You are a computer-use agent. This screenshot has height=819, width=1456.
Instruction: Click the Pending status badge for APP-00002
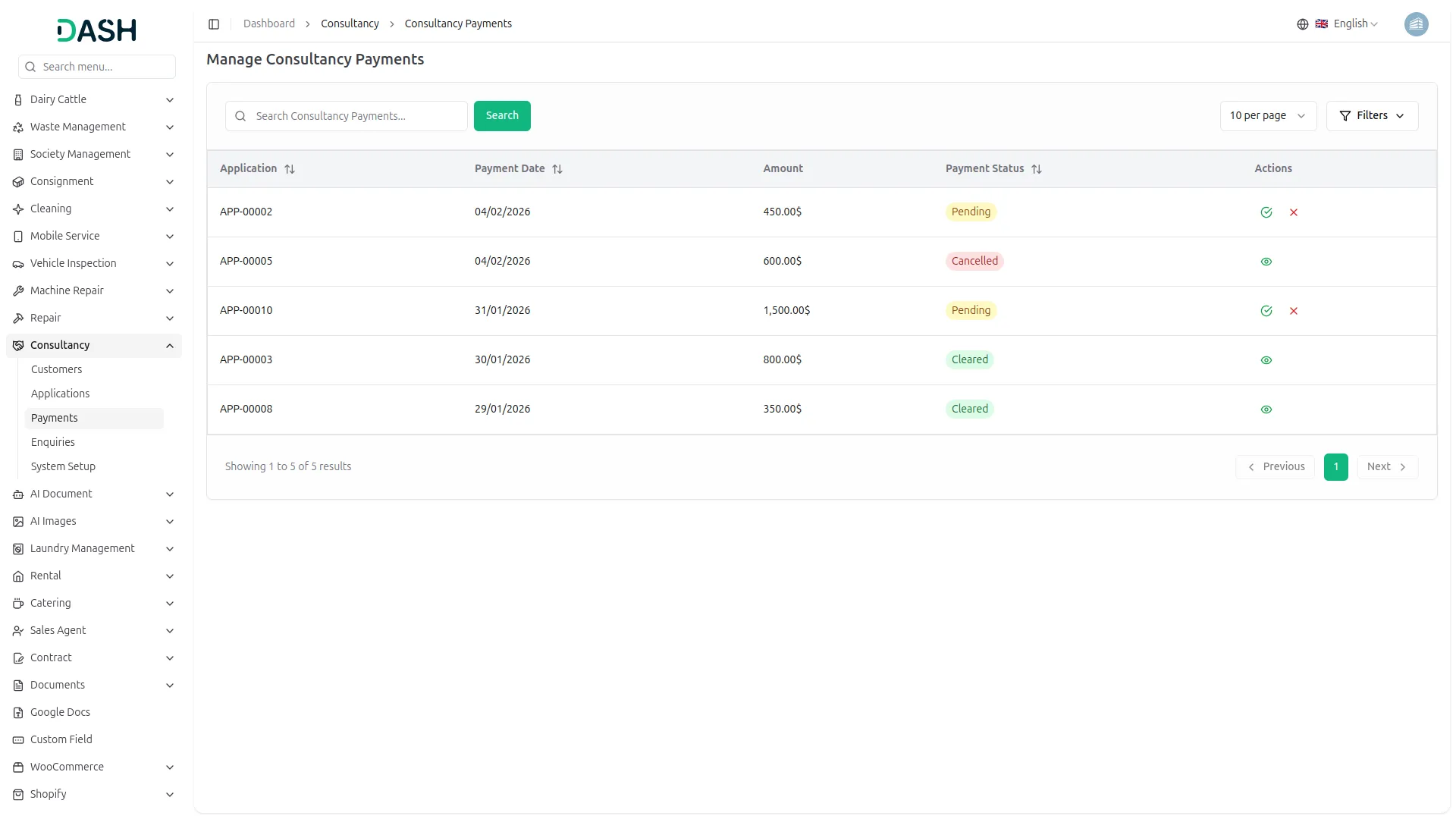970,212
